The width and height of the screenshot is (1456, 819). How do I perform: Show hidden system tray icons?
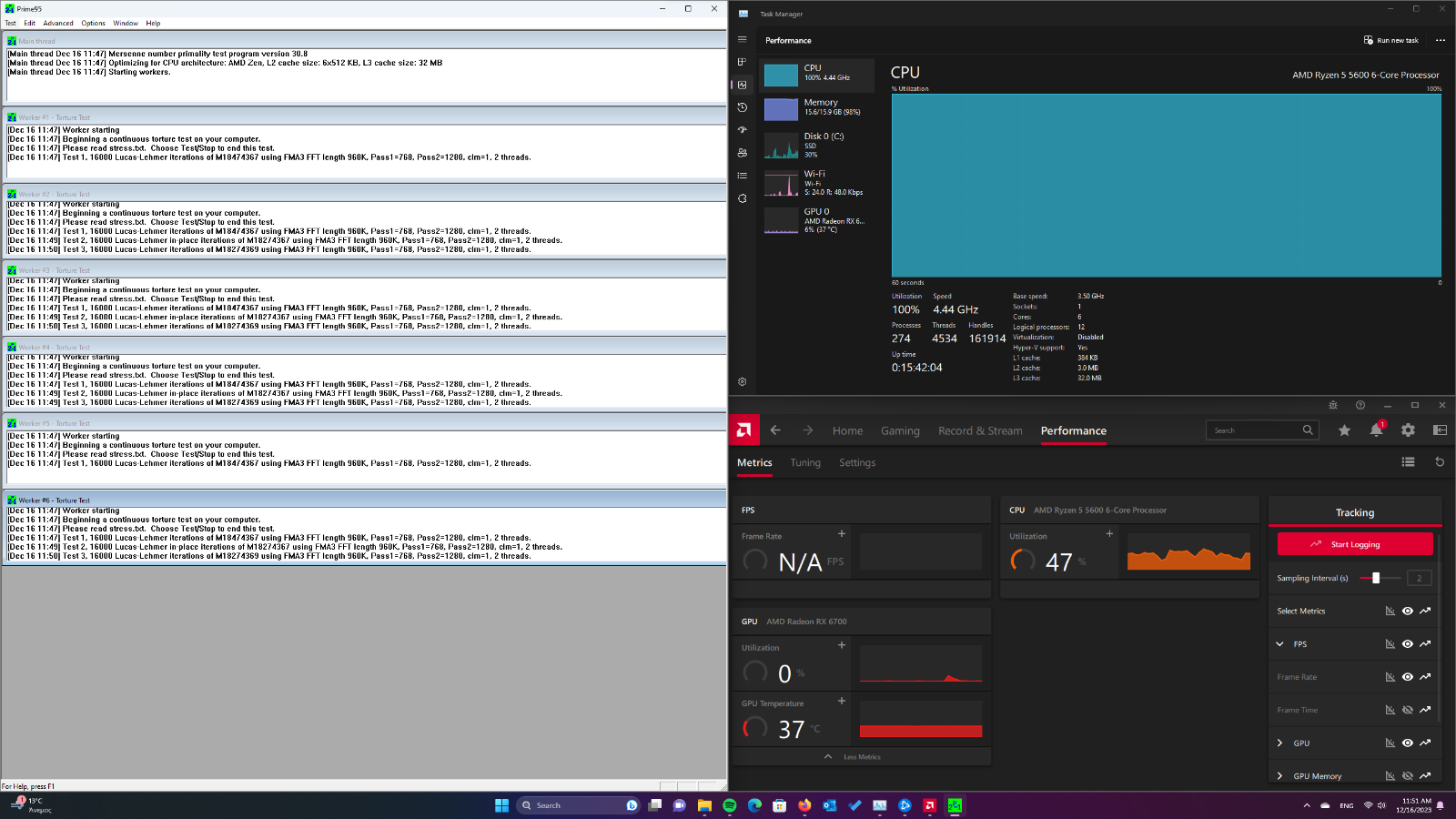click(x=1307, y=805)
